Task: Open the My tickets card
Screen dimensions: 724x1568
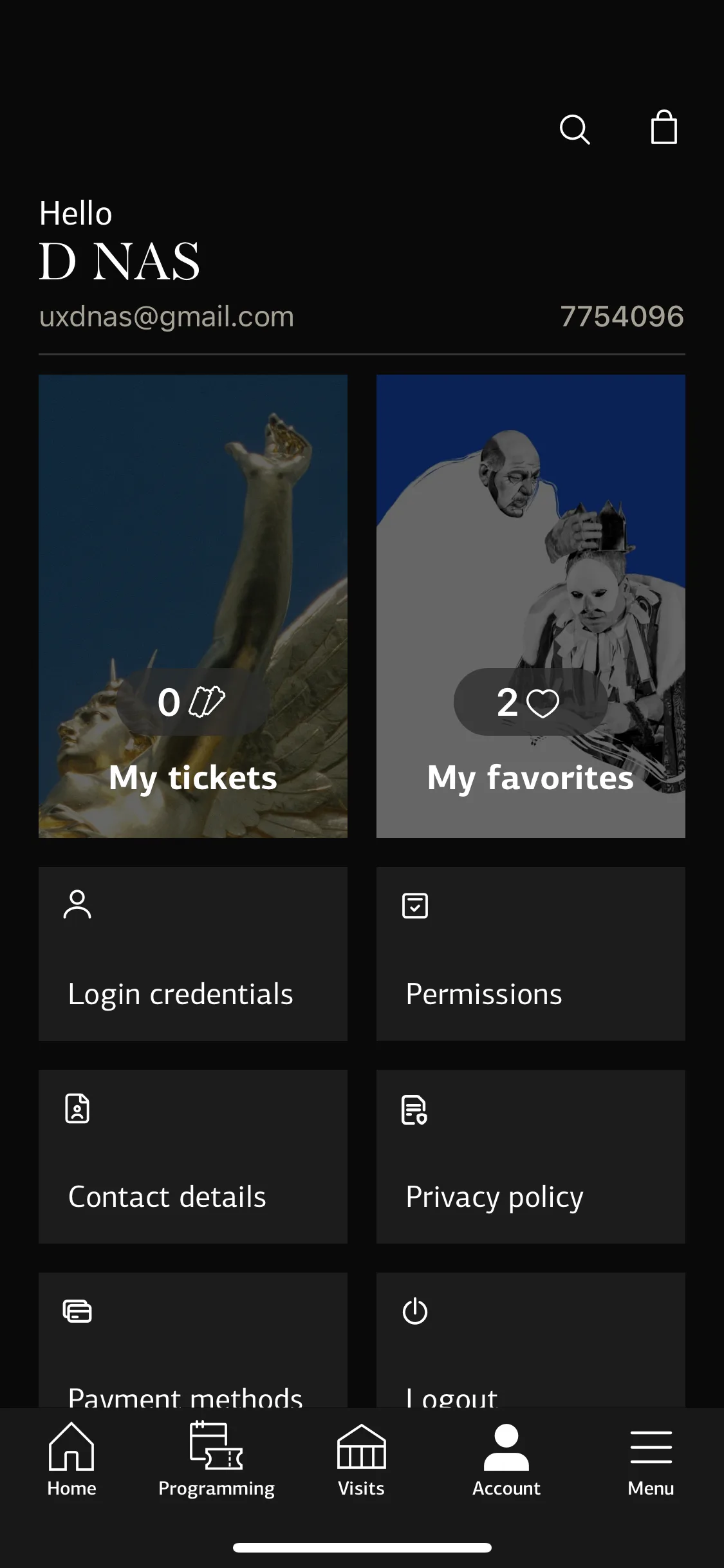Action: click(193, 606)
